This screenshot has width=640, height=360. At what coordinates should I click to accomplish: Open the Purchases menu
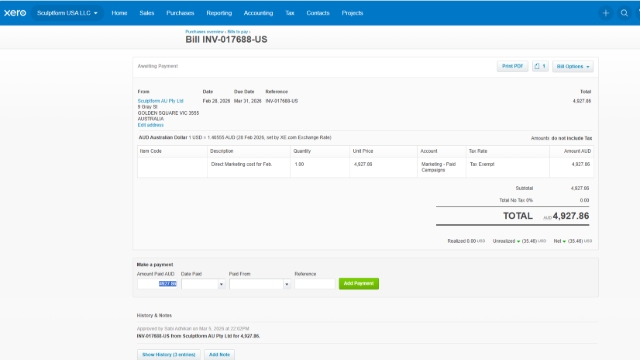(180, 13)
